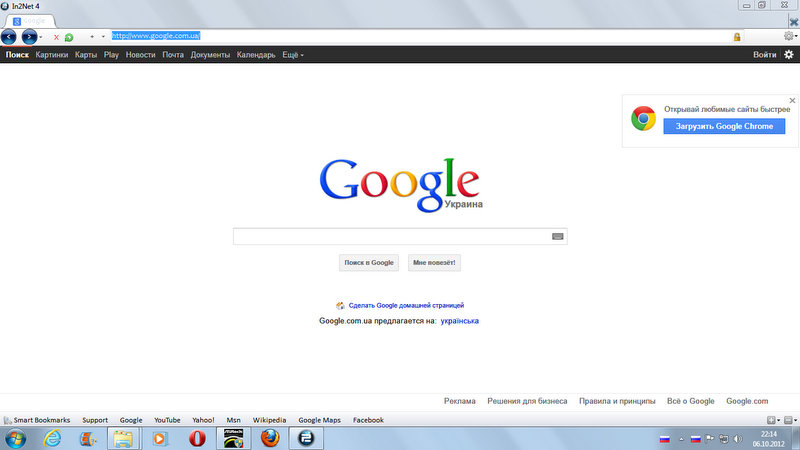
Task: Open Карты in the Google top bar
Action: coord(86,55)
